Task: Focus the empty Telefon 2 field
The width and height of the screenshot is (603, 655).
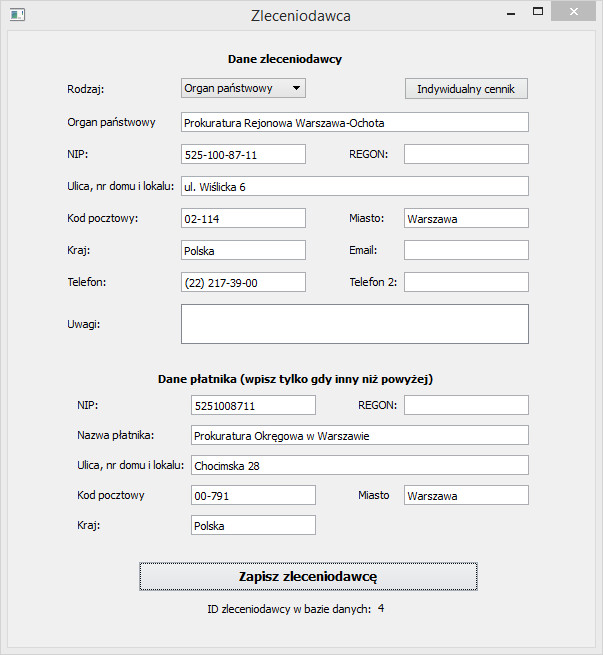Action: (x=466, y=282)
